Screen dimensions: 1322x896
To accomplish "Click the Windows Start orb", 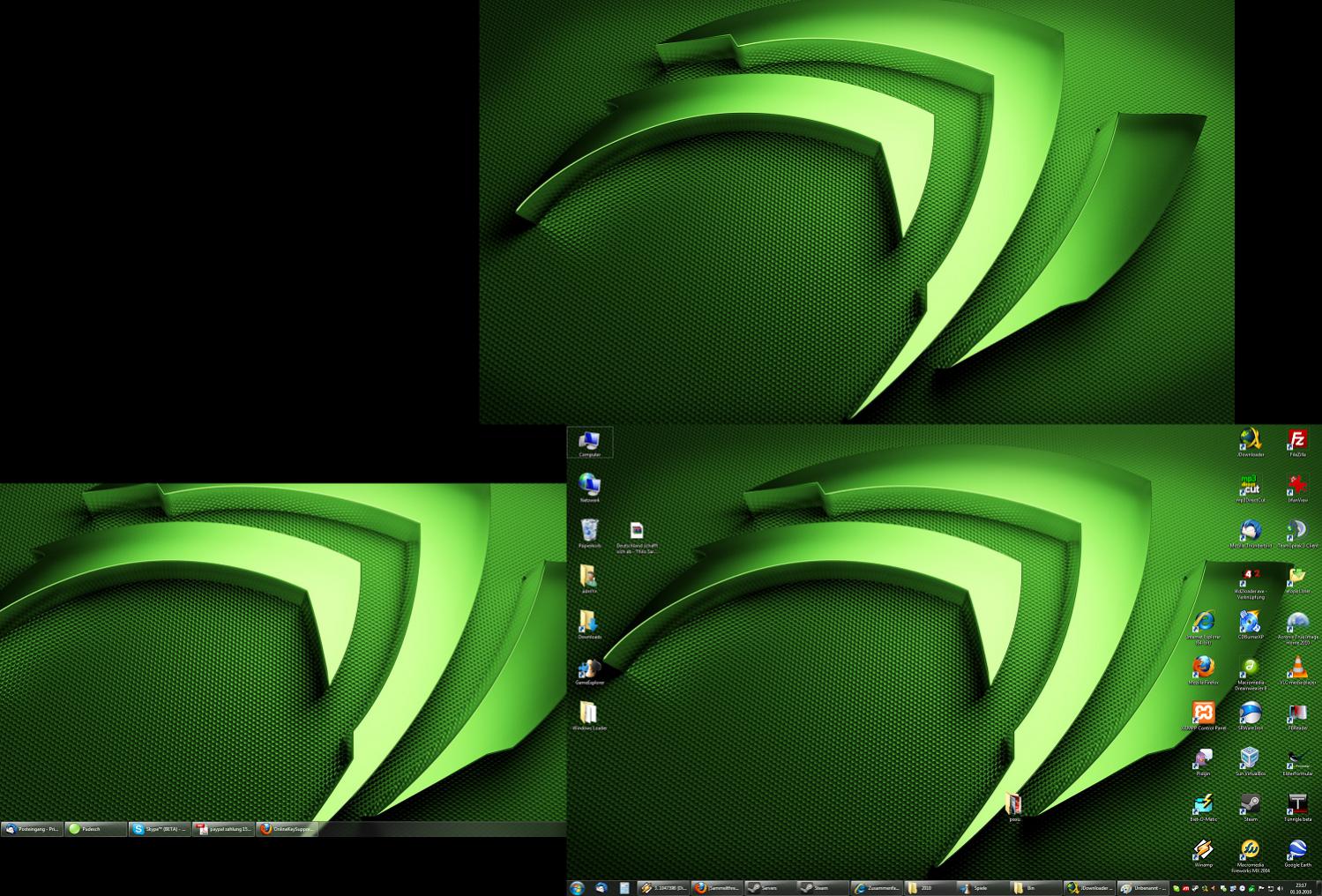I will pos(578,887).
